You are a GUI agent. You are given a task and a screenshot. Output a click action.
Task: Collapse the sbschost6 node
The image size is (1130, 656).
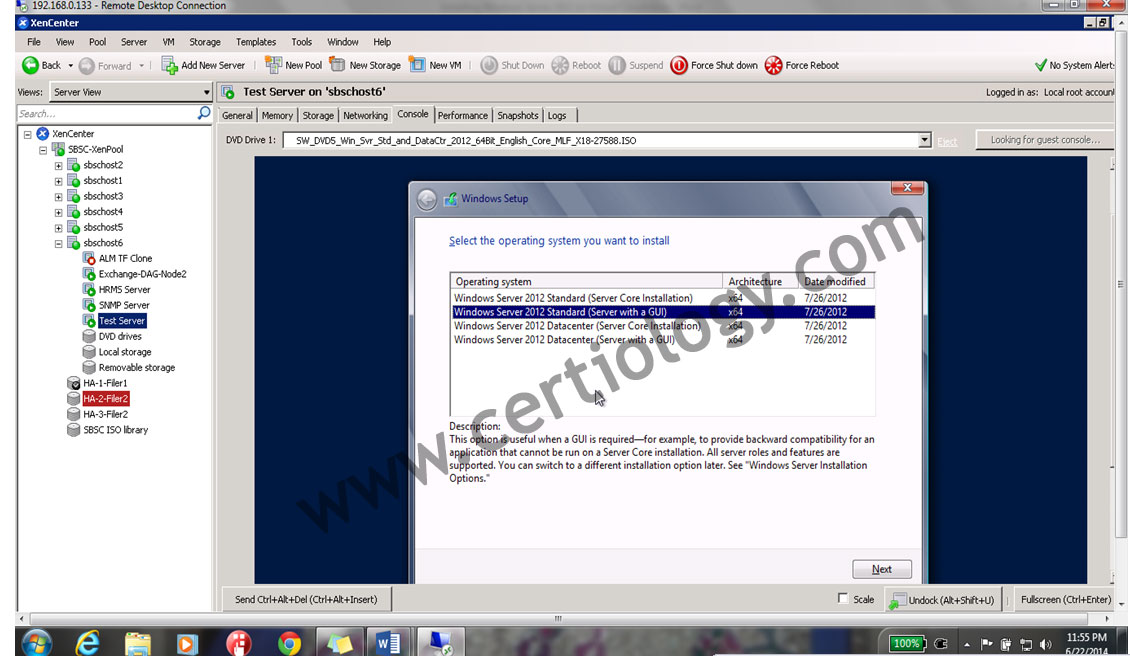pos(58,244)
